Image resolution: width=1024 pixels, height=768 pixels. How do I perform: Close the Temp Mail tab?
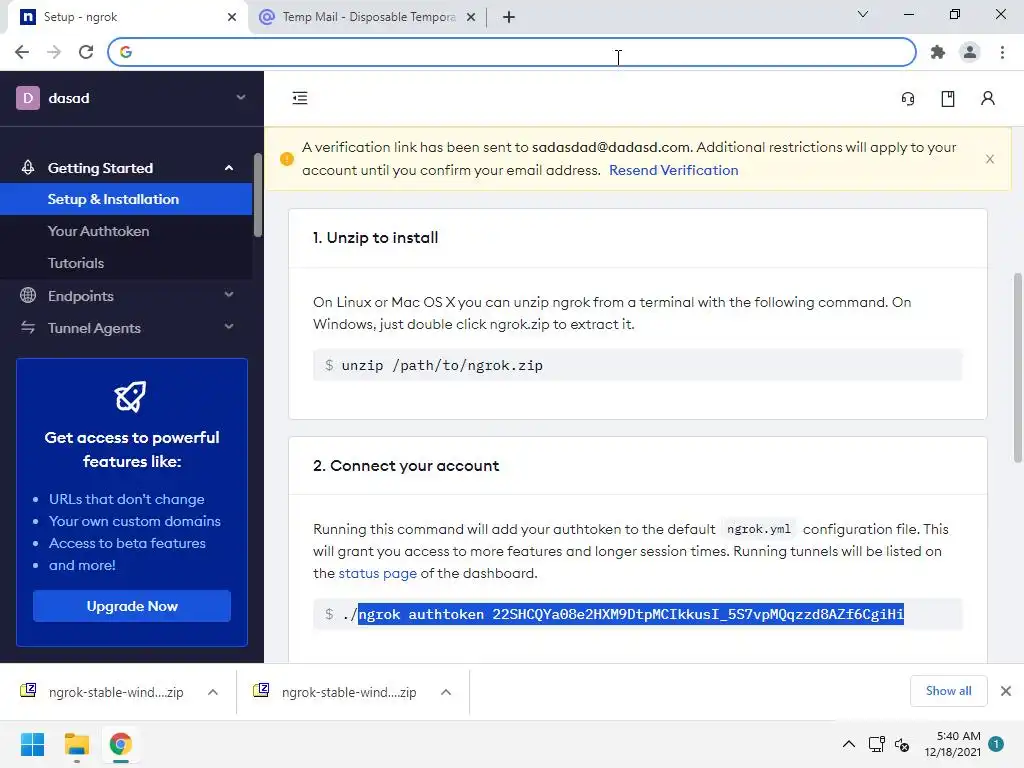tap(471, 17)
